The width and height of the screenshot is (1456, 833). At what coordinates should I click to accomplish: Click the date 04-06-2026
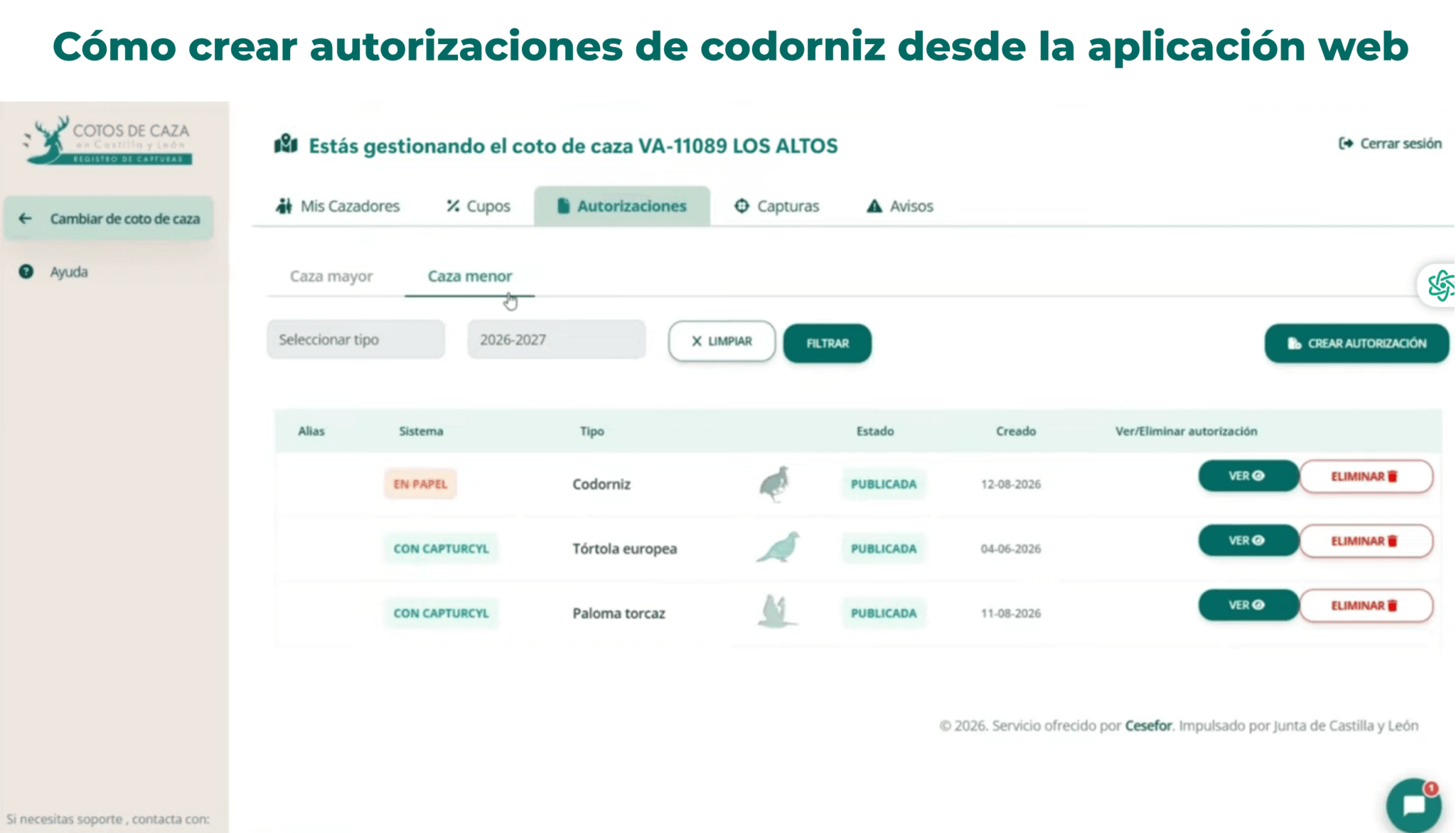(x=1011, y=549)
